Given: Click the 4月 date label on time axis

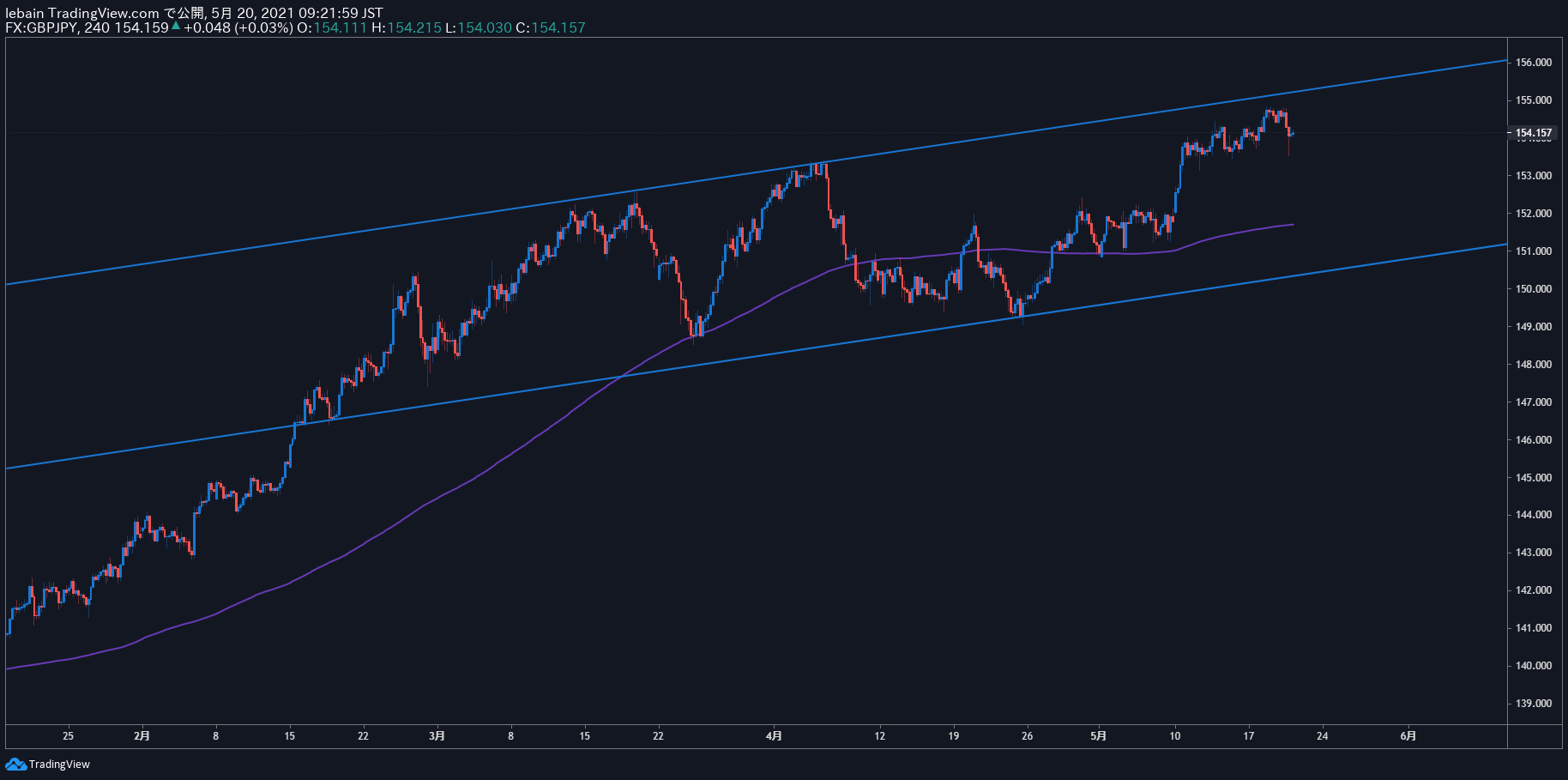Looking at the screenshot, I should [774, 735].
